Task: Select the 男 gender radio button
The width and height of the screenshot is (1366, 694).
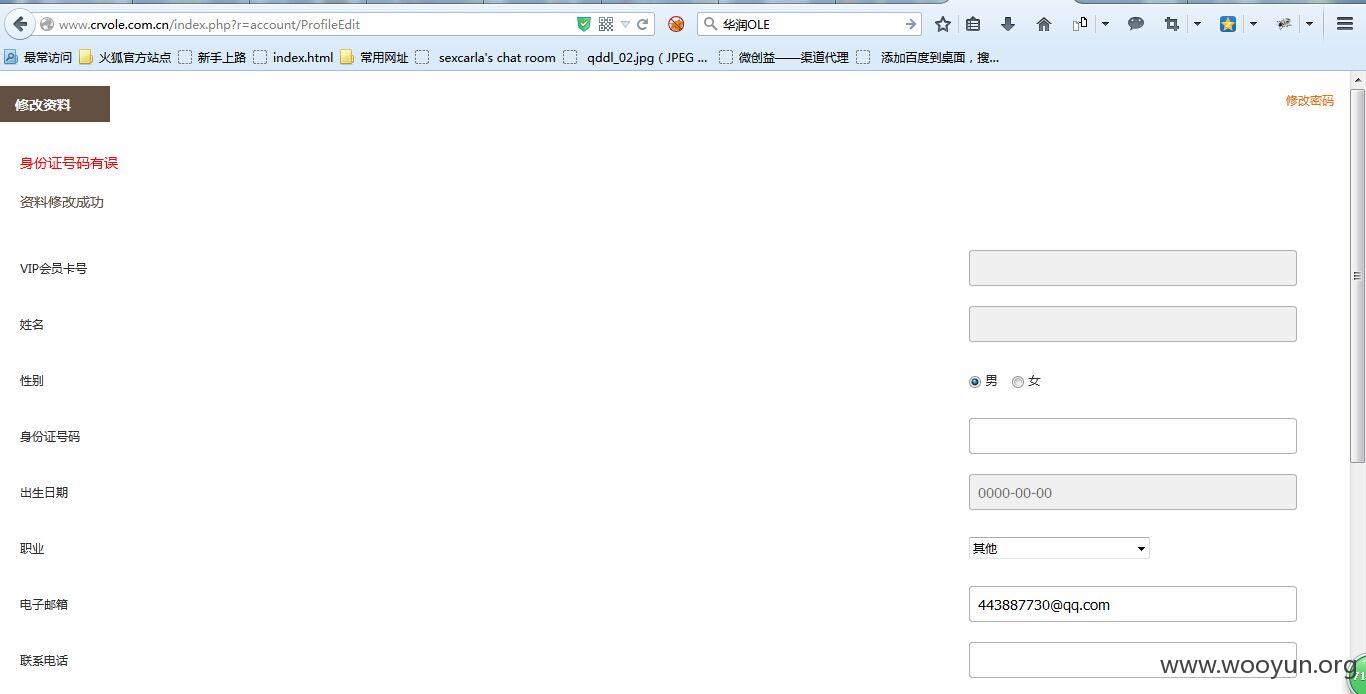Action: click(975, 382)
